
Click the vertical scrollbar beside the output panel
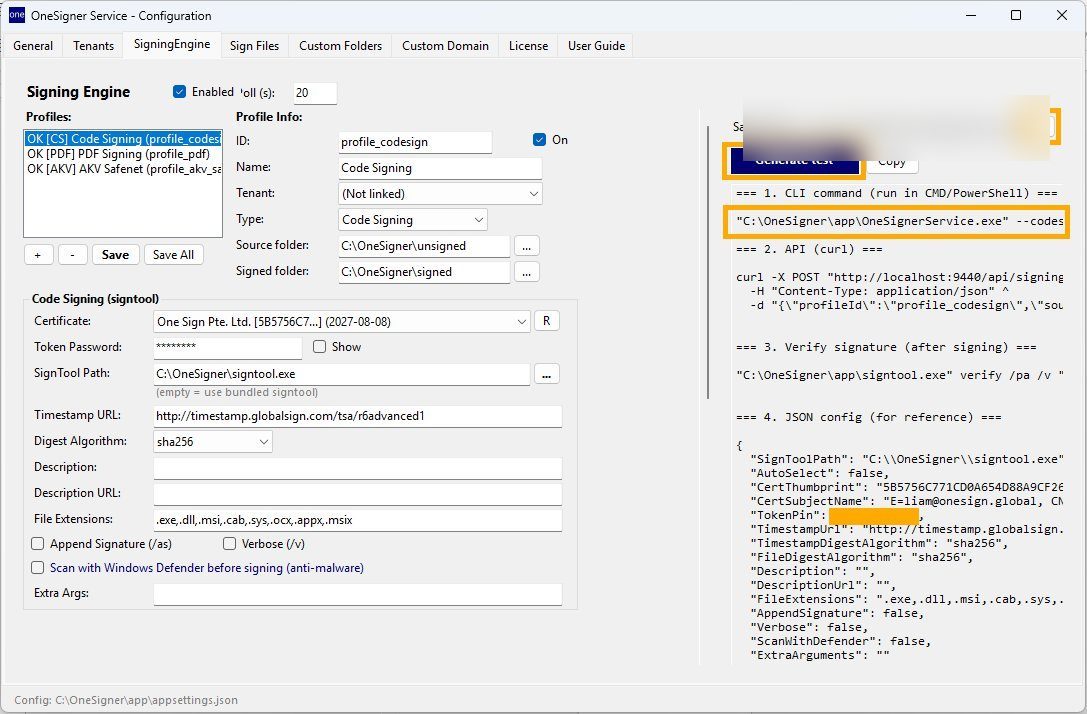coord(708,262)
